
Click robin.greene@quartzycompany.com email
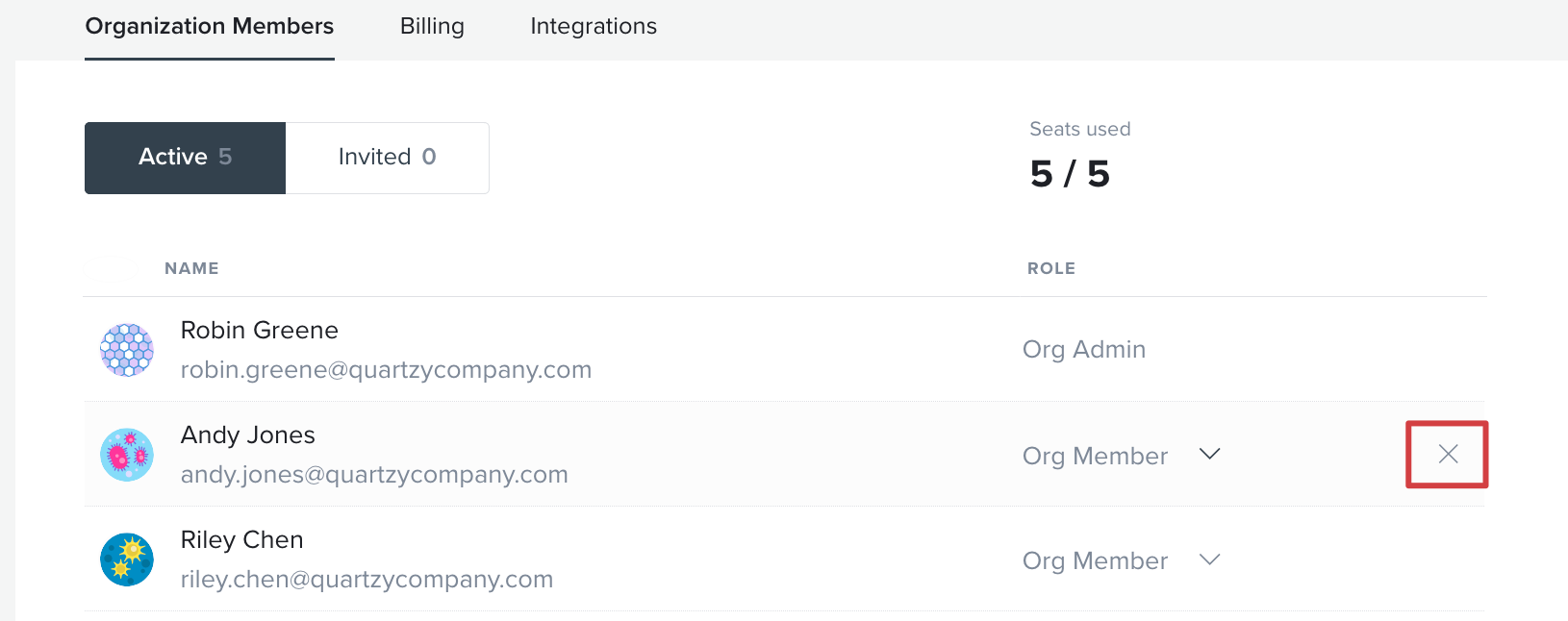(x=386, y=370)
